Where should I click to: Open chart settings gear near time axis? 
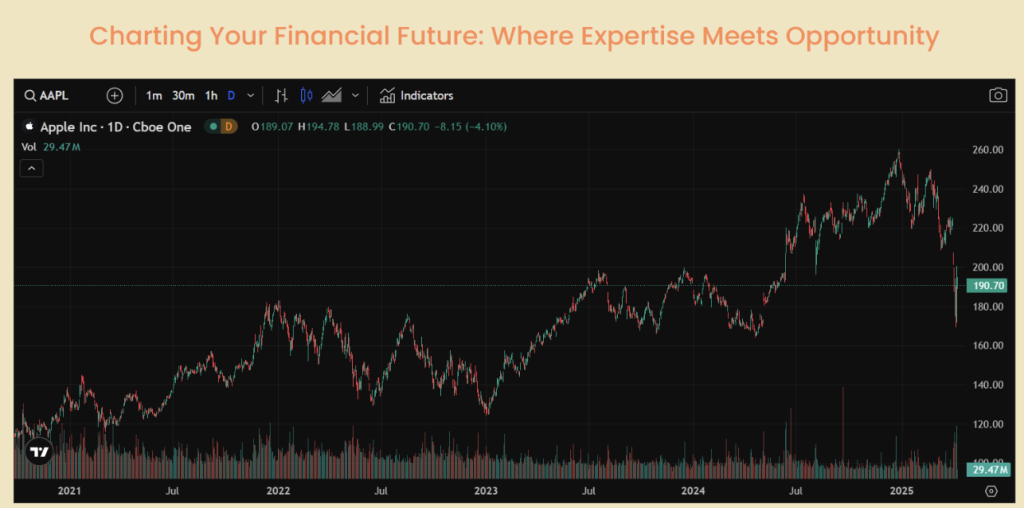(991, 491)
